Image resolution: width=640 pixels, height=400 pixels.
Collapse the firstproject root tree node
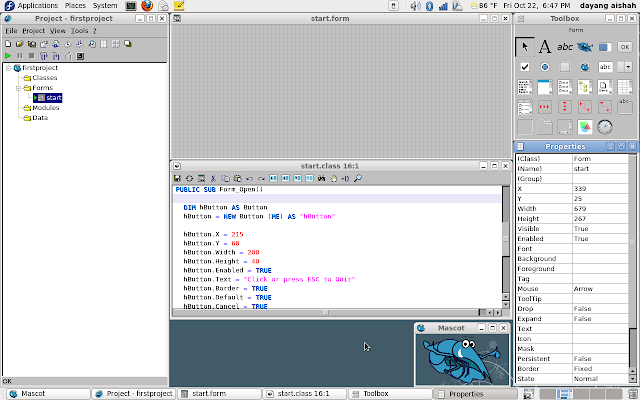click(7, 68)
